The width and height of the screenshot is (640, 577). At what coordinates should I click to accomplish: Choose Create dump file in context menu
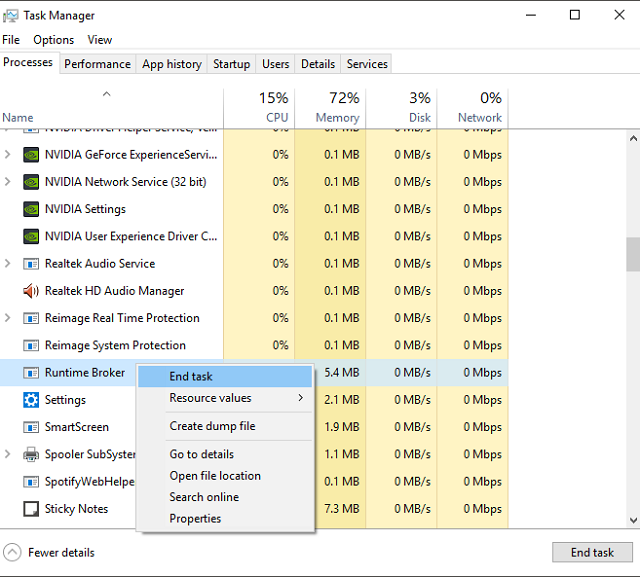coord(225,426)
